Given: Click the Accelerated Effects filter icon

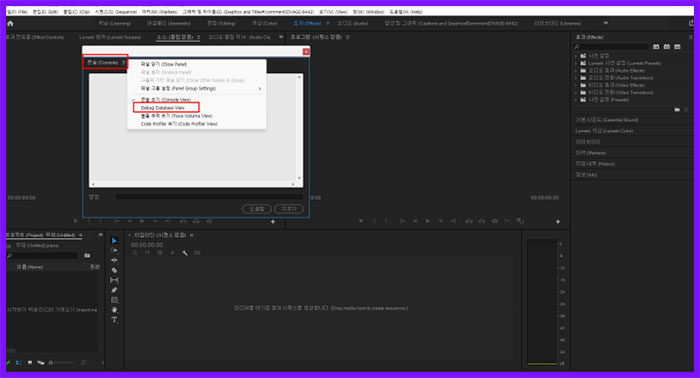Looking at the screenshot, I should click(x=656, y=46).
